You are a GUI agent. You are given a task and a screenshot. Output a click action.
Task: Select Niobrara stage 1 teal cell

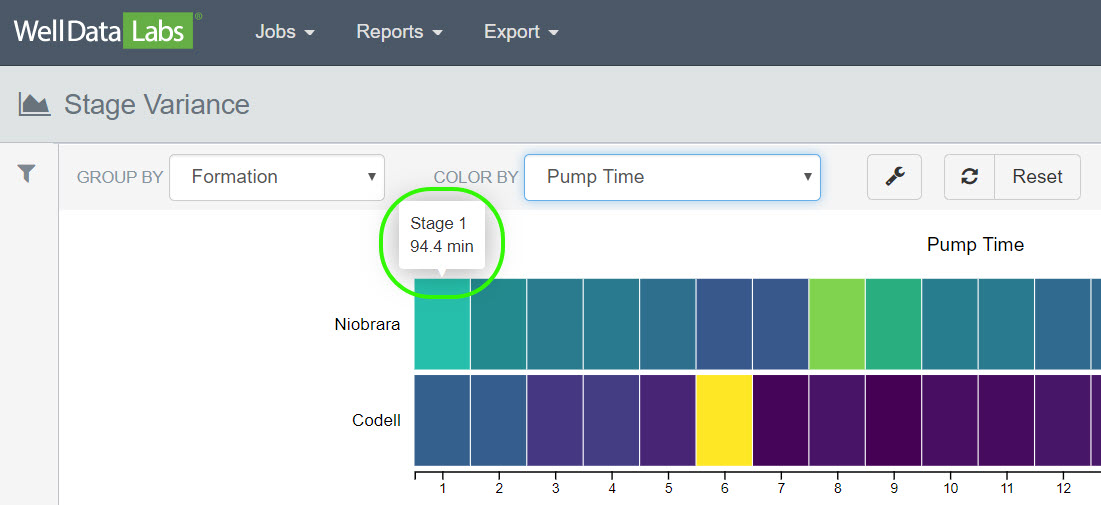point(442,325)
